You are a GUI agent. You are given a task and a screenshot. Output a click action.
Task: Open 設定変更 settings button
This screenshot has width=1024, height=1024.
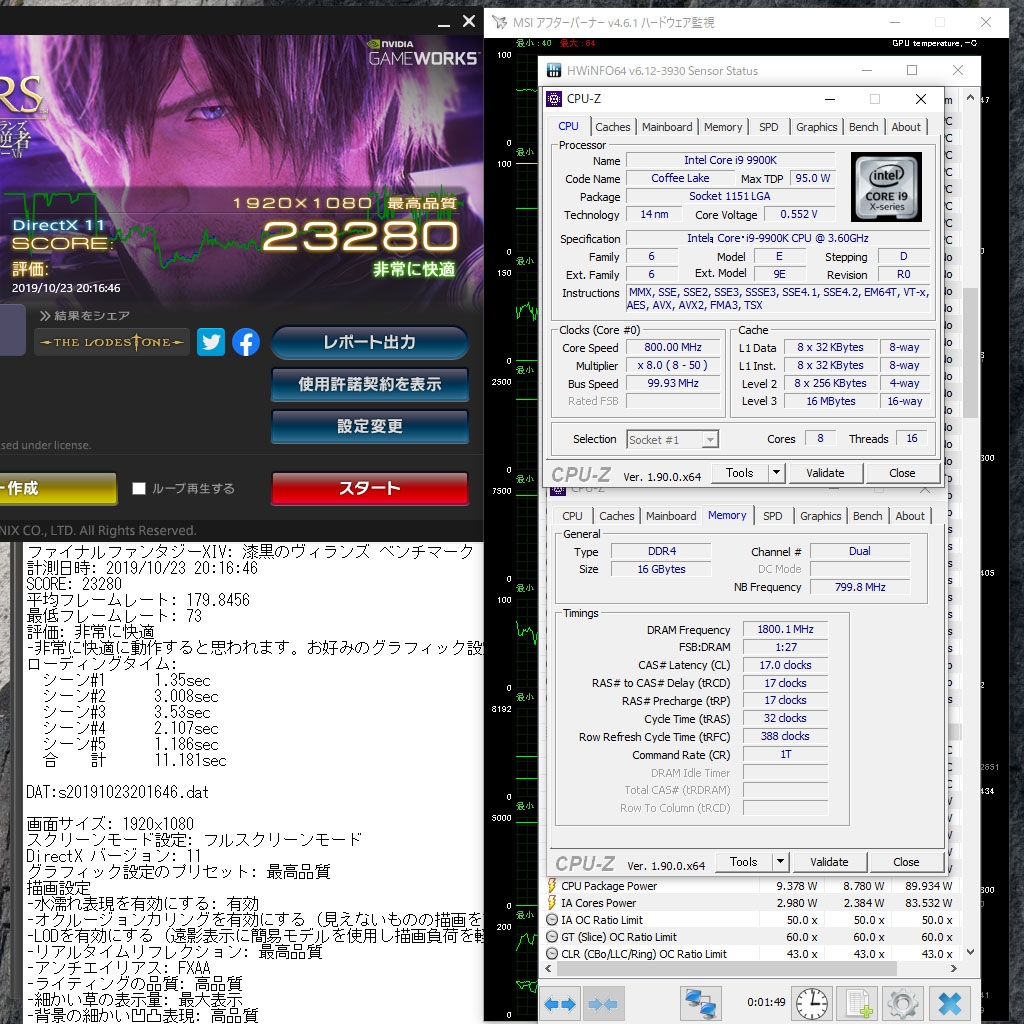click(x=370, y=426)
